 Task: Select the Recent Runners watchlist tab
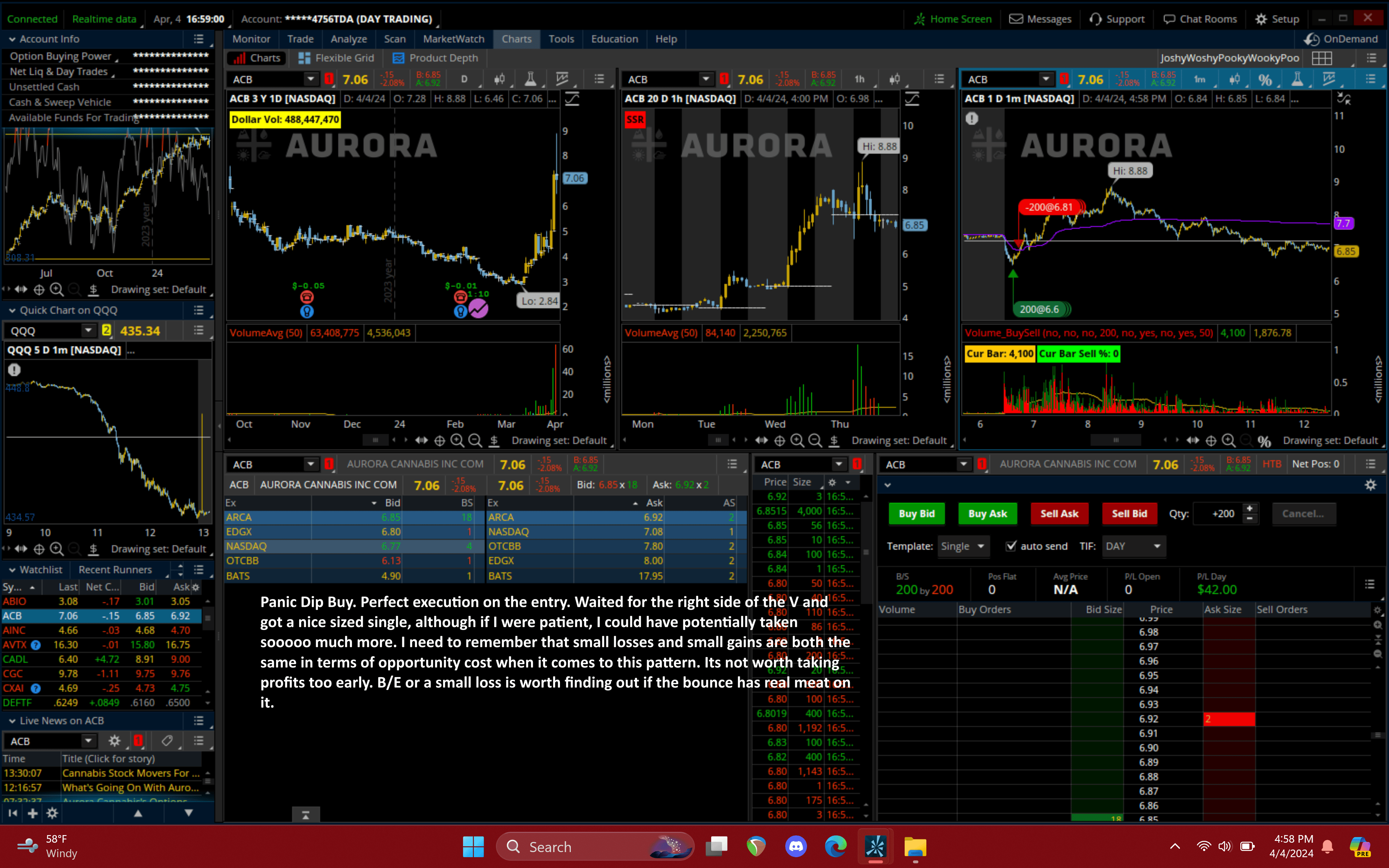coord(115,570)
